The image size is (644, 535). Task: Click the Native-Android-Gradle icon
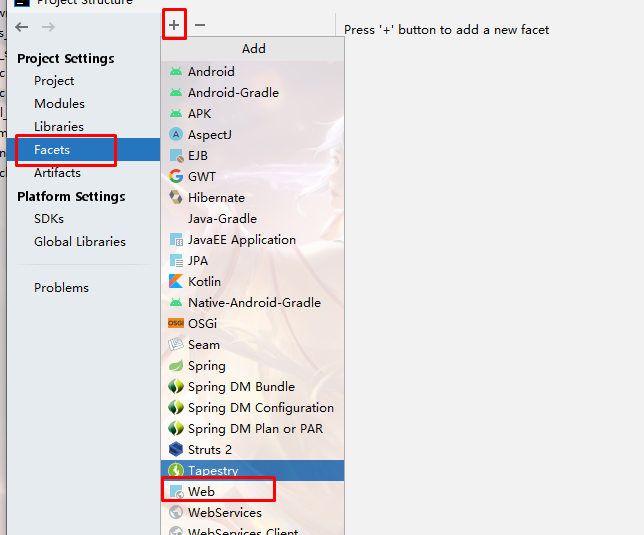point(176,303)
